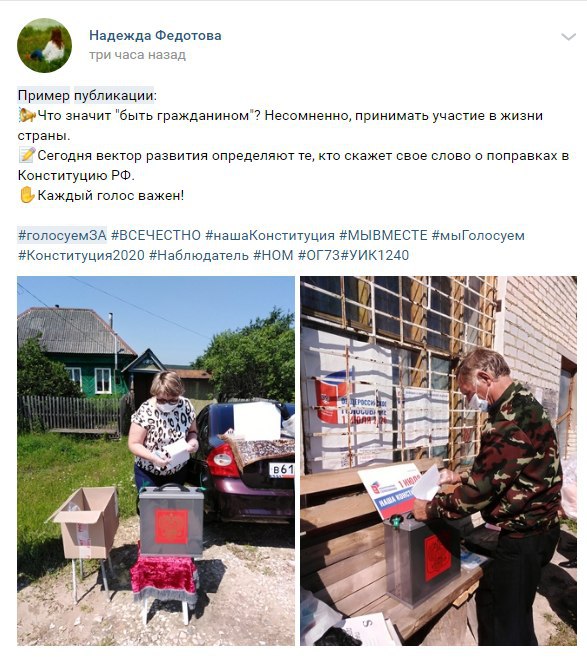Open the right photo of man in camouflage
587x658 pixels.
point(438,460)
